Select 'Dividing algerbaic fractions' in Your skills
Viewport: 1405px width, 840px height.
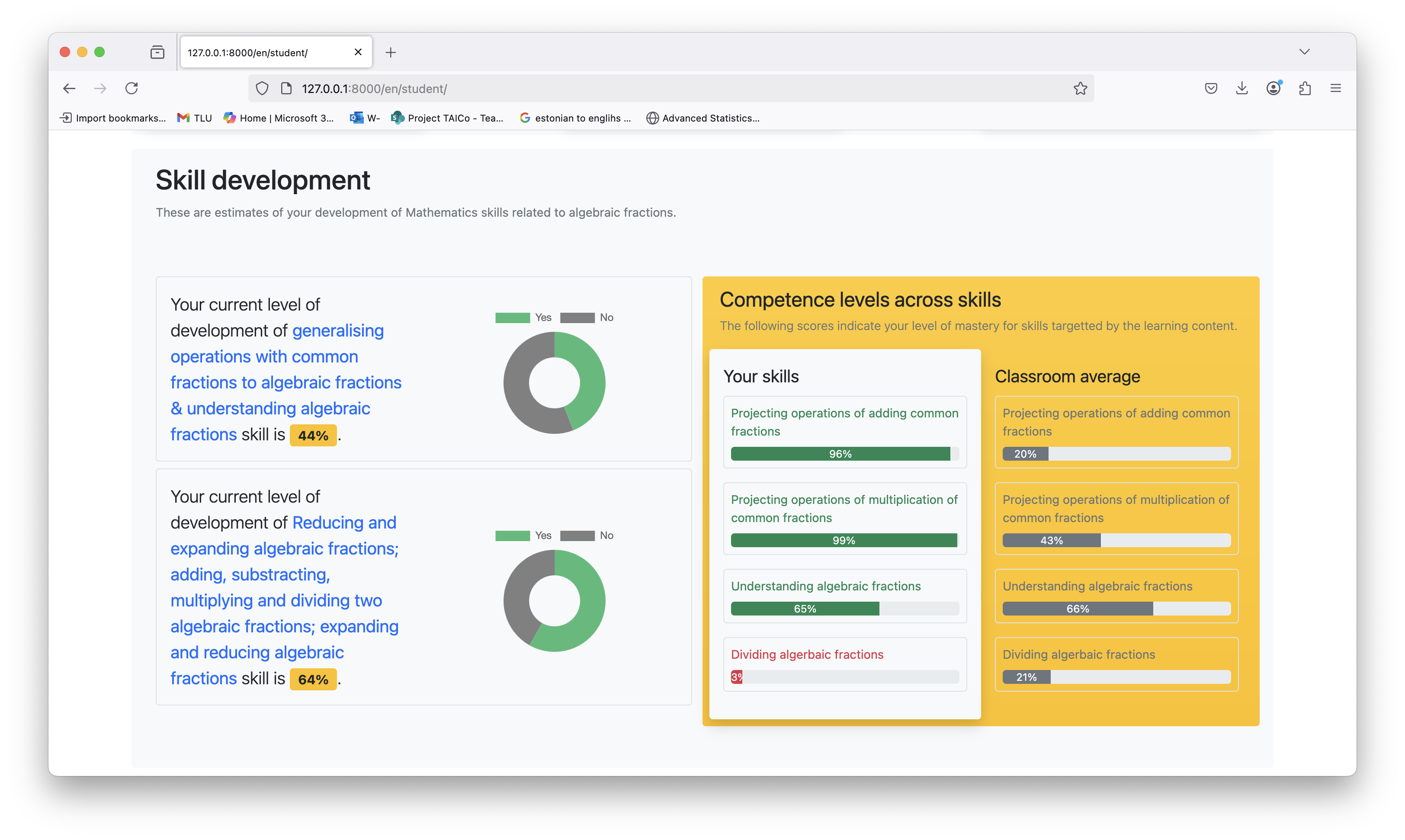[807, 654]
